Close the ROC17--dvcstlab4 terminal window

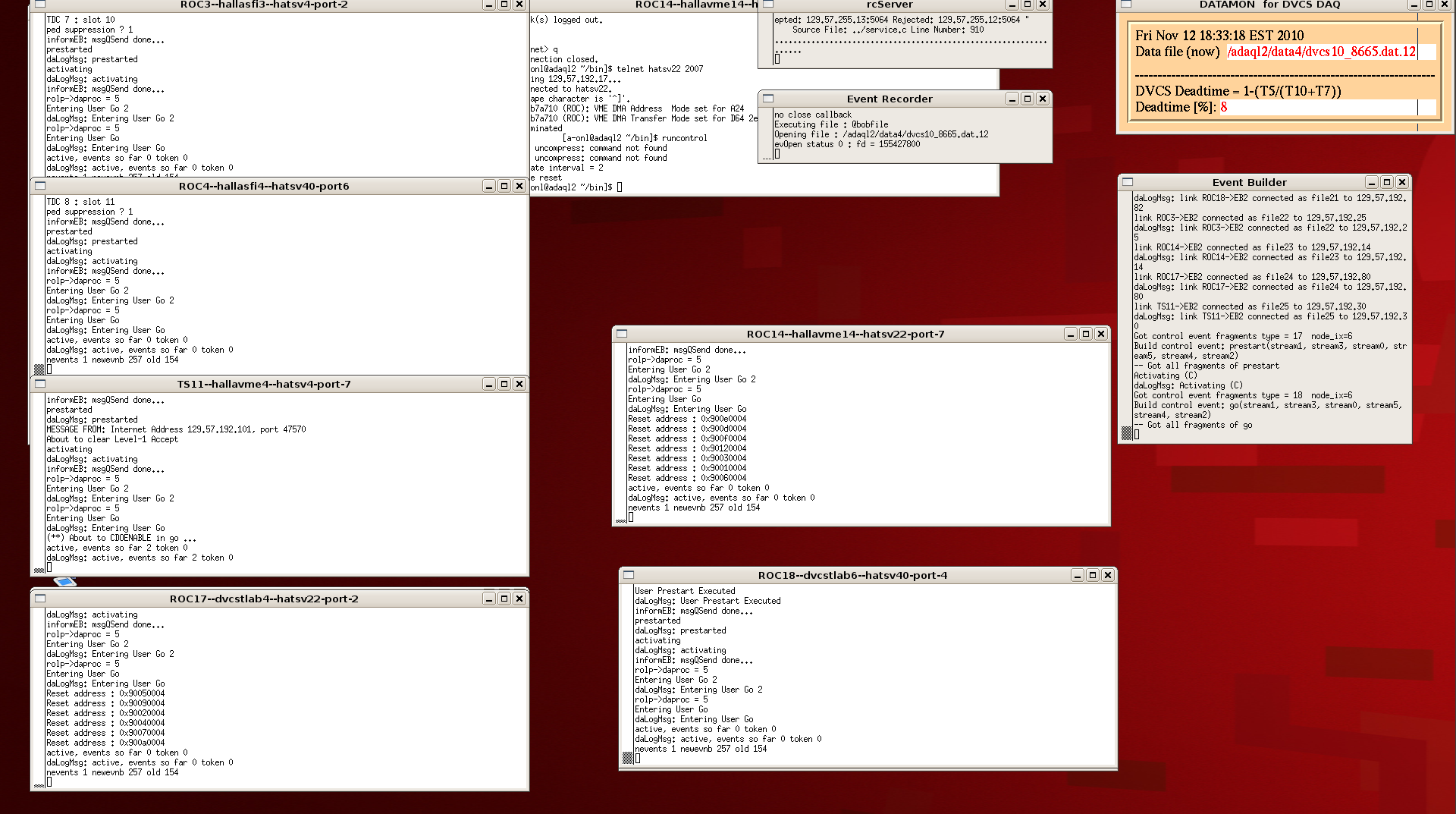[x=519, y=599]
